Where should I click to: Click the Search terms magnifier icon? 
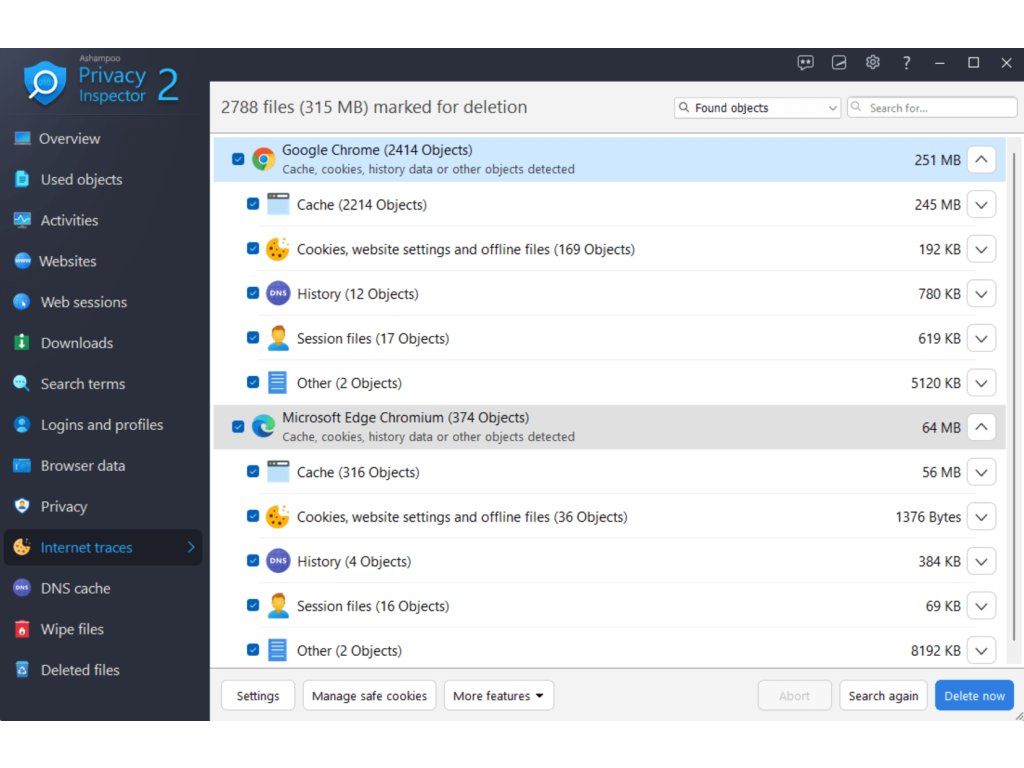coord(22,383)
